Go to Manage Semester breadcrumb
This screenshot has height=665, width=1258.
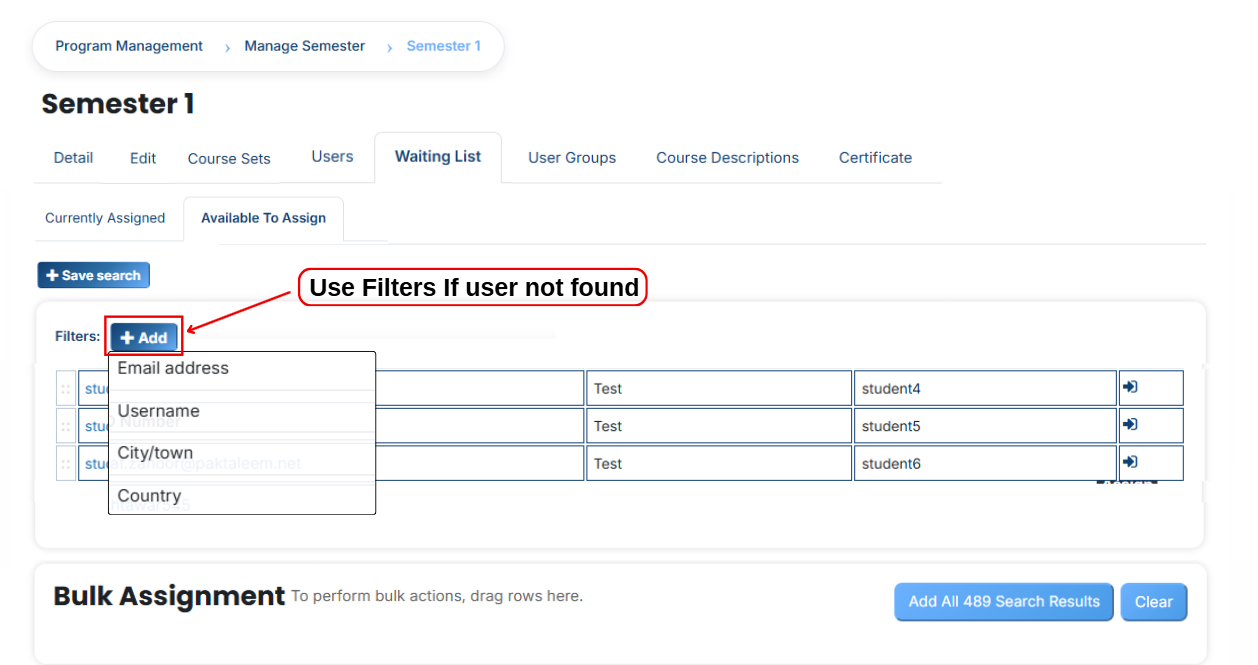pos(305,46)
